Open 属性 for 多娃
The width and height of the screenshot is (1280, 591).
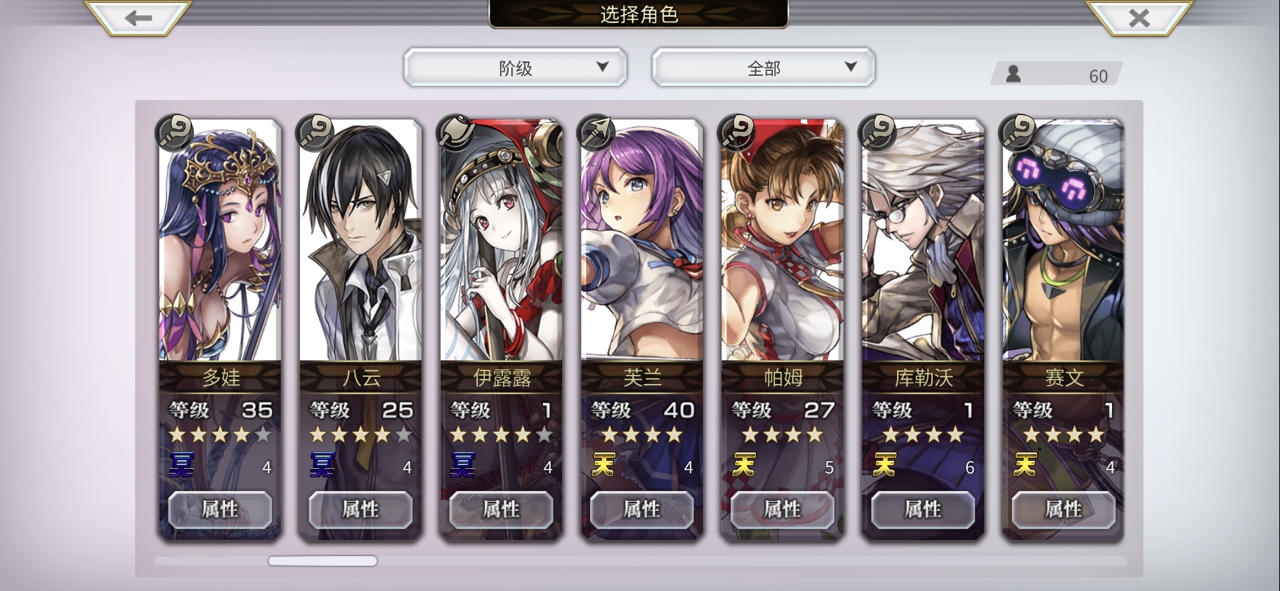(x=220, y=509)
